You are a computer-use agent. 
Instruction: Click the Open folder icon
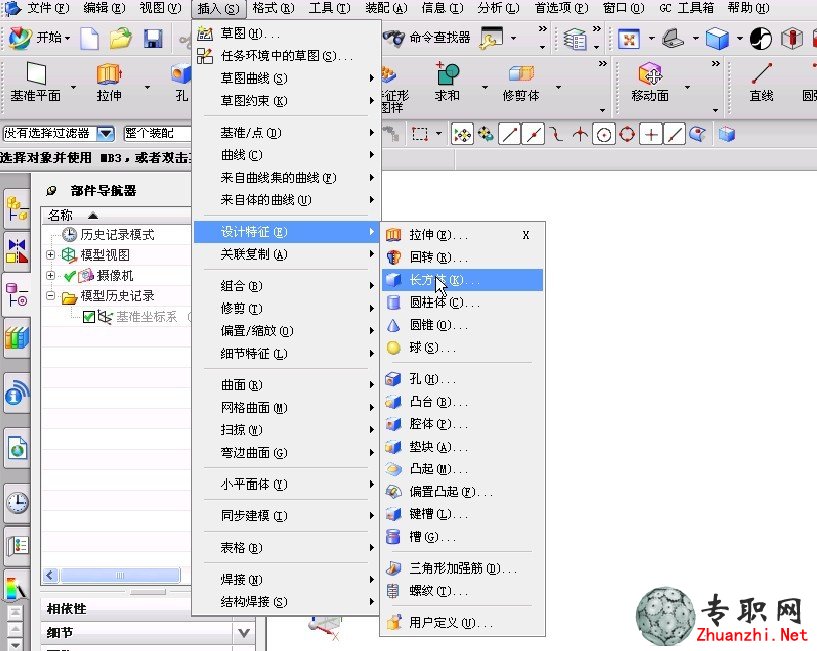120,38
